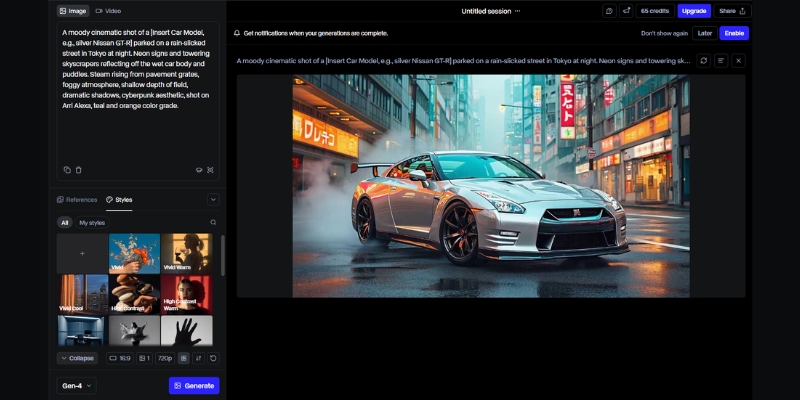The width and height of the screenshot is (800, 400).
Task: Switch to the Image mode tab
Action: (73, 11)
